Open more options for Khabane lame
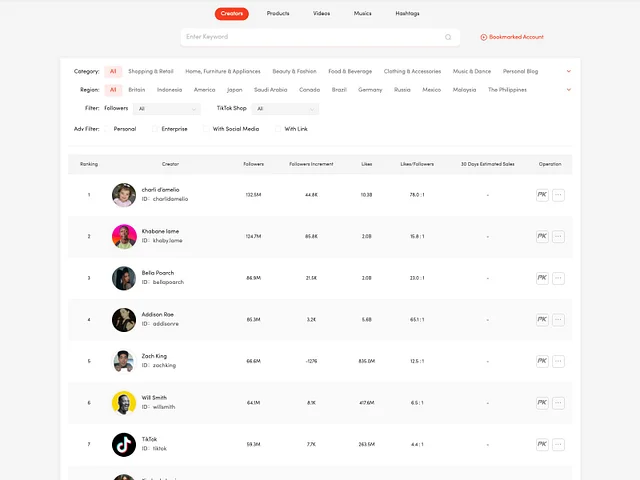640x480 pixels. tap(558, 237)
